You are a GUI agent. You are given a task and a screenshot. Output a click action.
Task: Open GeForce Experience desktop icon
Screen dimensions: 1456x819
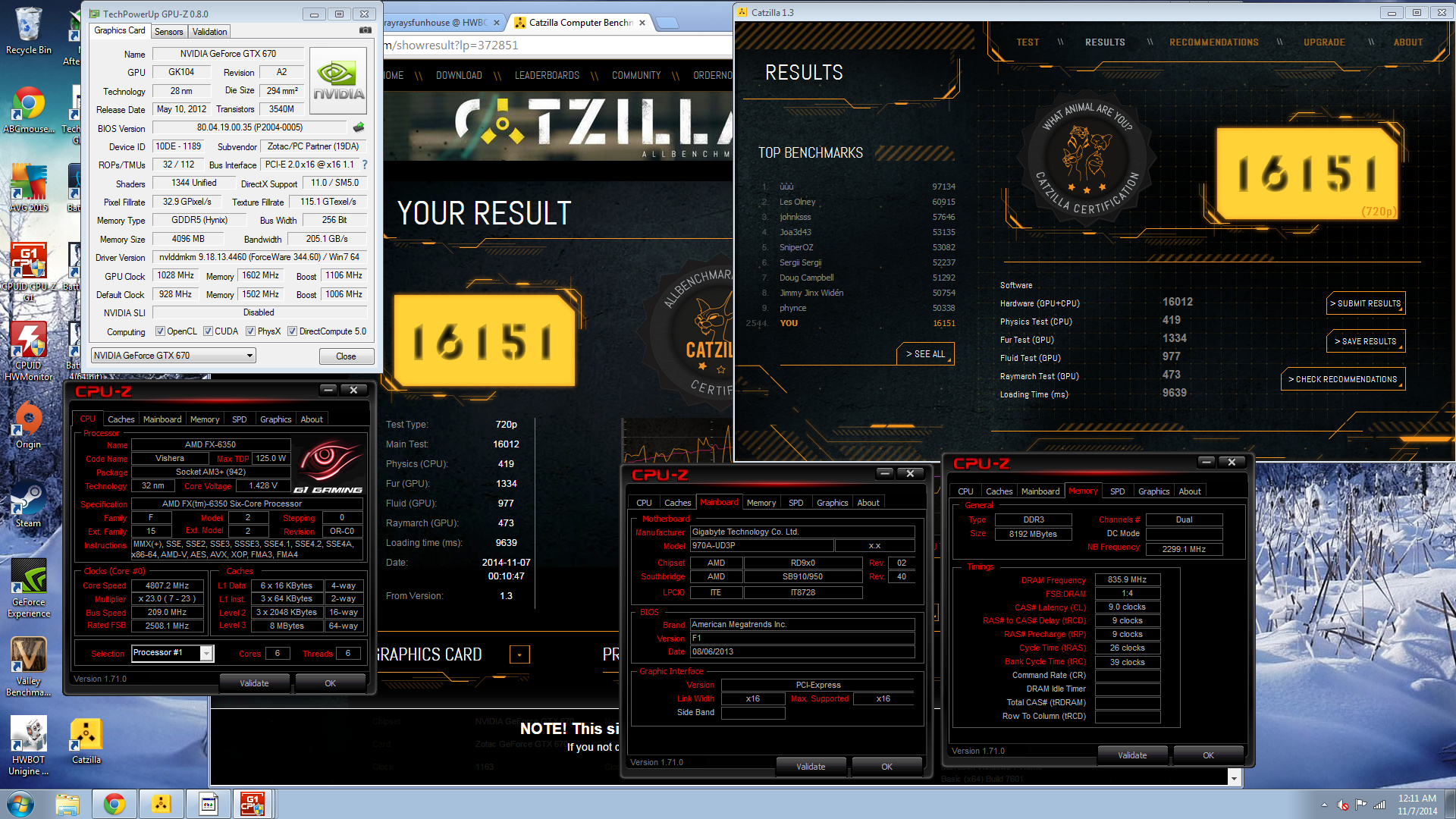(29, 588)
